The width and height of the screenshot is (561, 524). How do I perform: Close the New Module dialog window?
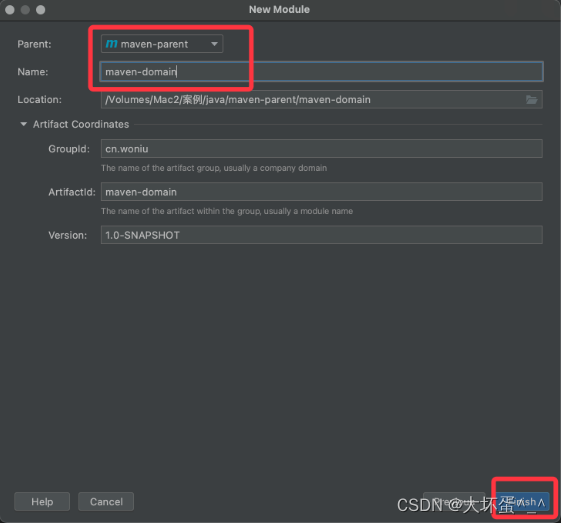click(10, 10)
